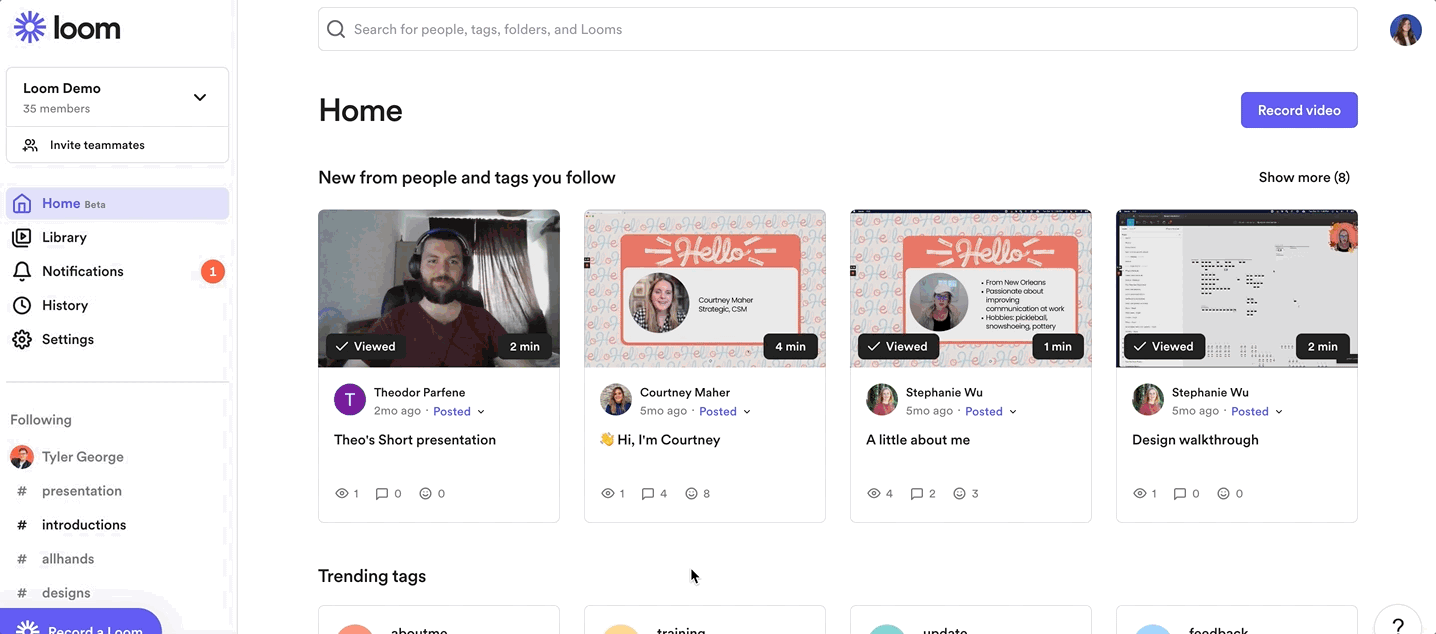Image resolution: width=1436 pixels, height=634 pixels.
Task: Expand the Loom Demo workspace switcher
Action: coord(200,97)
